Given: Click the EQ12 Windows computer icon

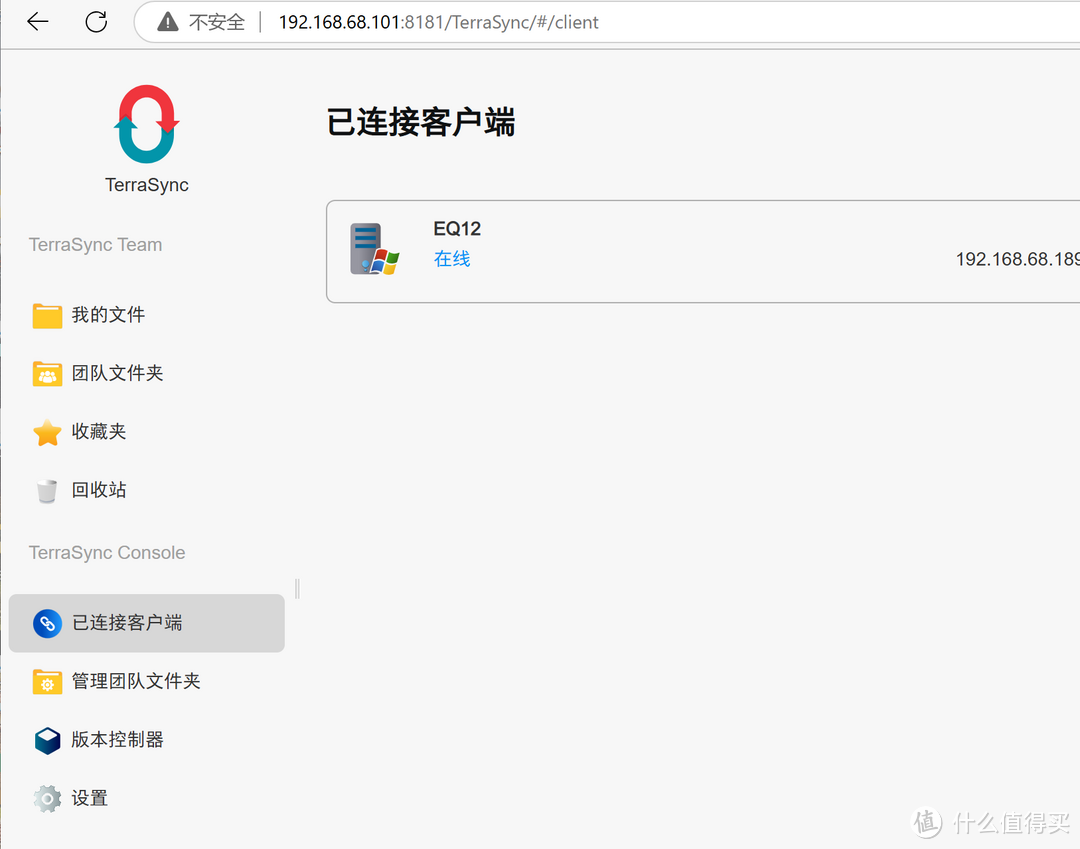Looking at the screenshot, I should 374,249.
